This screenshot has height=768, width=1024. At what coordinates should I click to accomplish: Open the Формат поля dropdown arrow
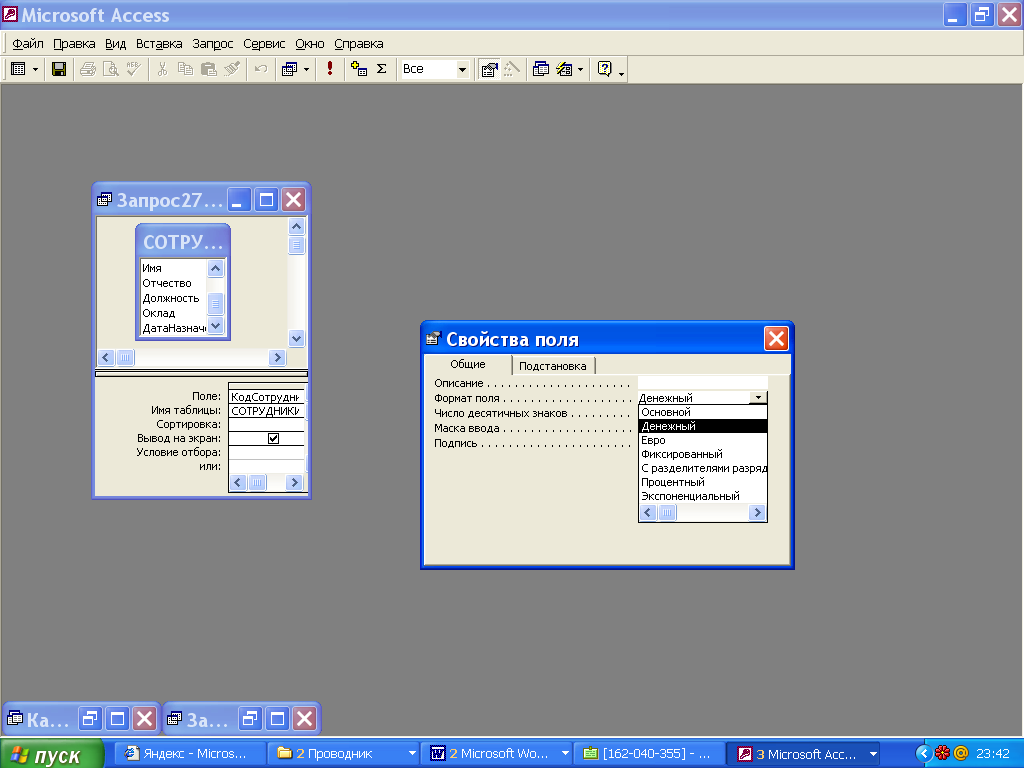[758, 397]
